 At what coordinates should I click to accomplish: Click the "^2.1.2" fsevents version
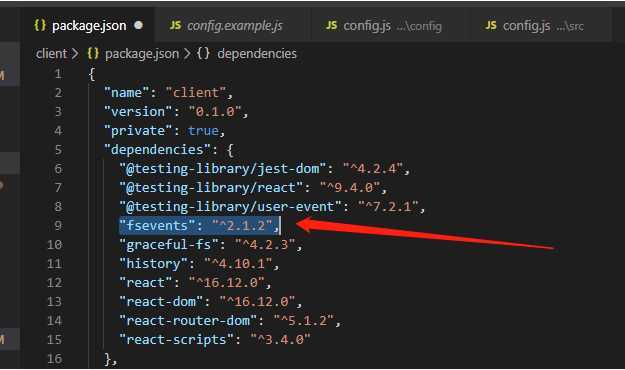[242, 226]
